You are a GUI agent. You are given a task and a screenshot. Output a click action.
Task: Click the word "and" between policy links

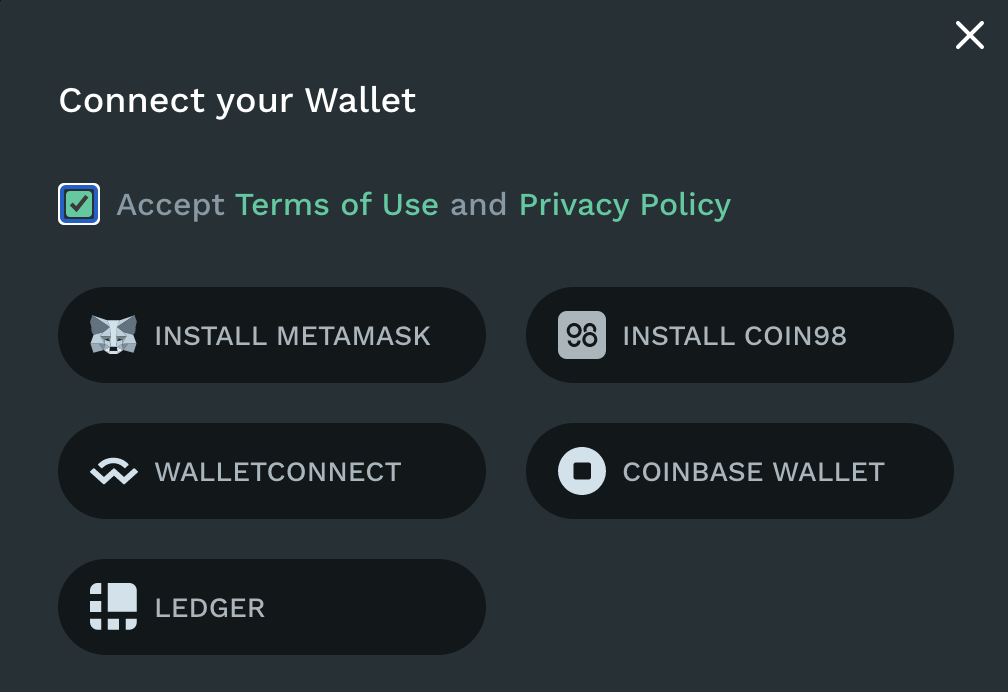click(478, 205)
